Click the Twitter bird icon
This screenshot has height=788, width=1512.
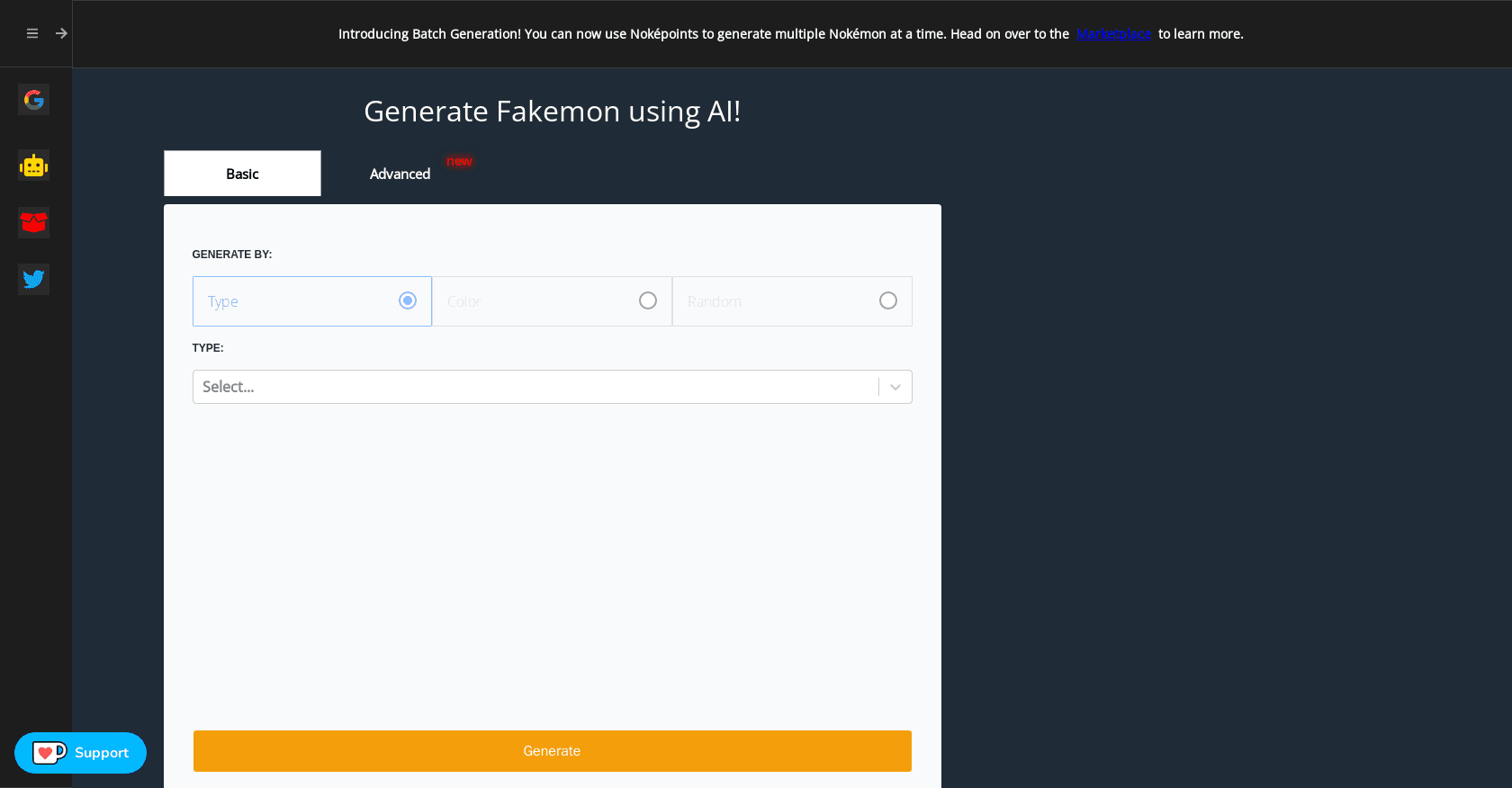[x=34, y=279]
